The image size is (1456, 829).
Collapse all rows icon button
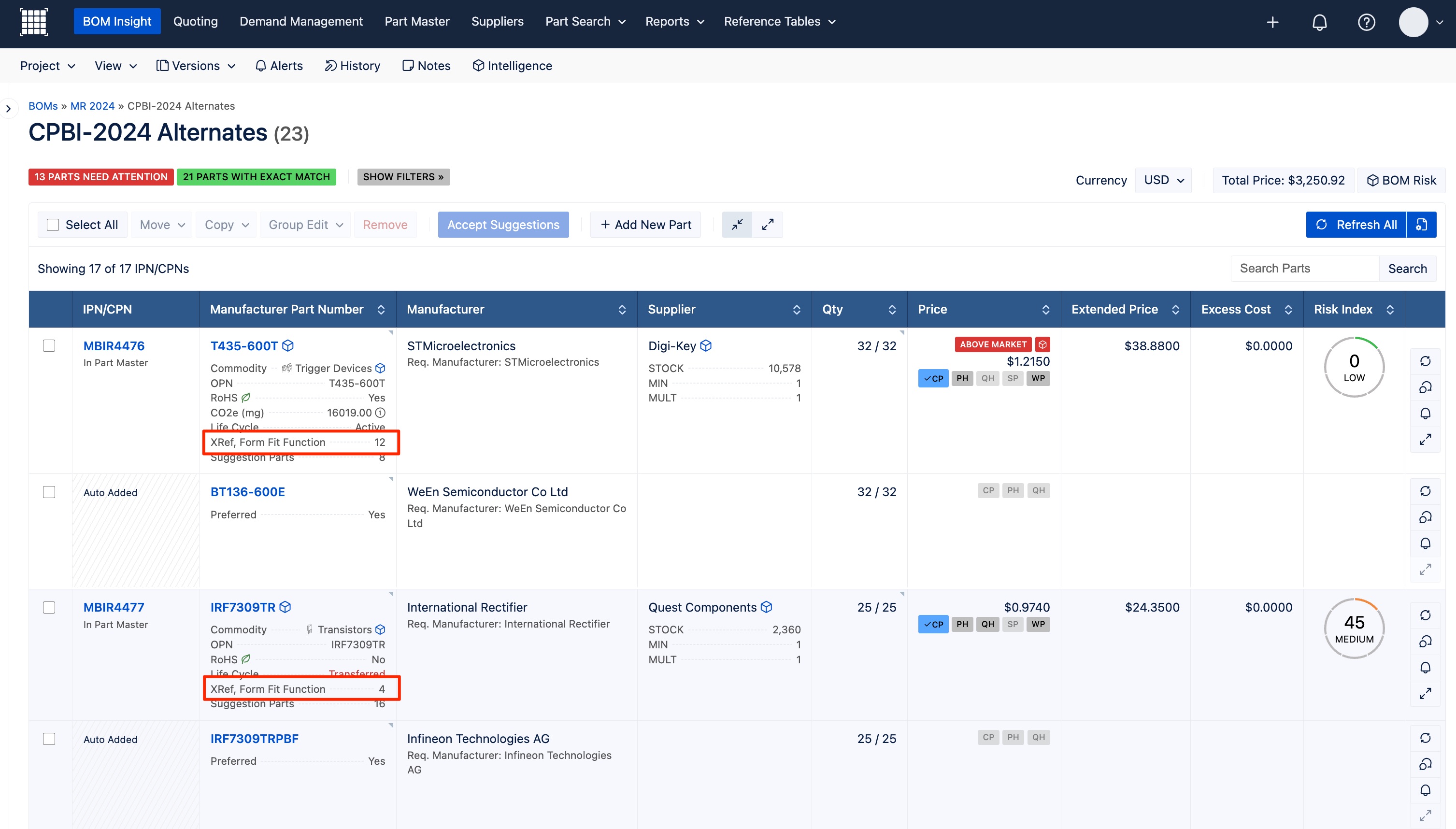pos(737,224)
